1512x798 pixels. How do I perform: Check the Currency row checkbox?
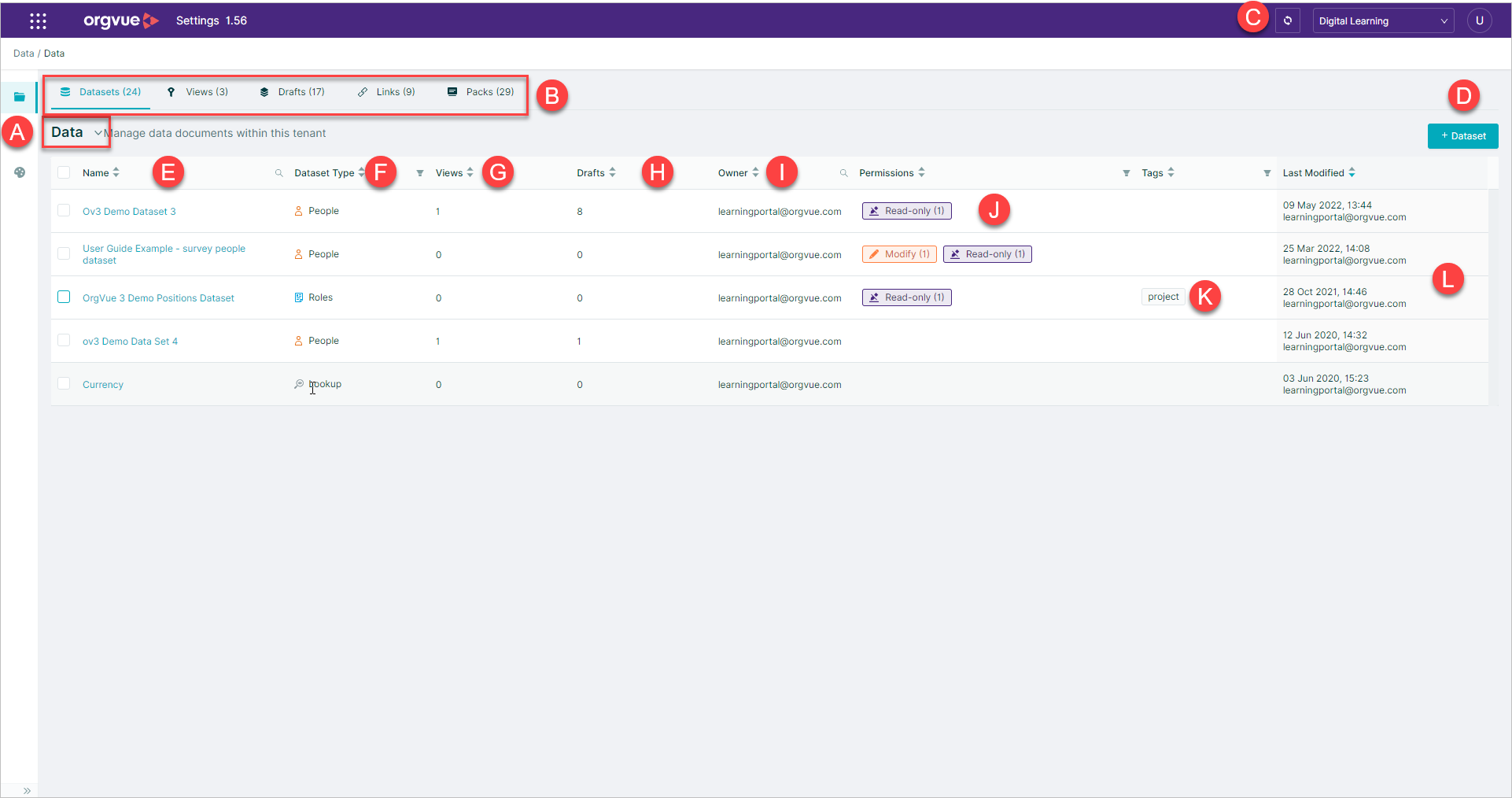64,383
